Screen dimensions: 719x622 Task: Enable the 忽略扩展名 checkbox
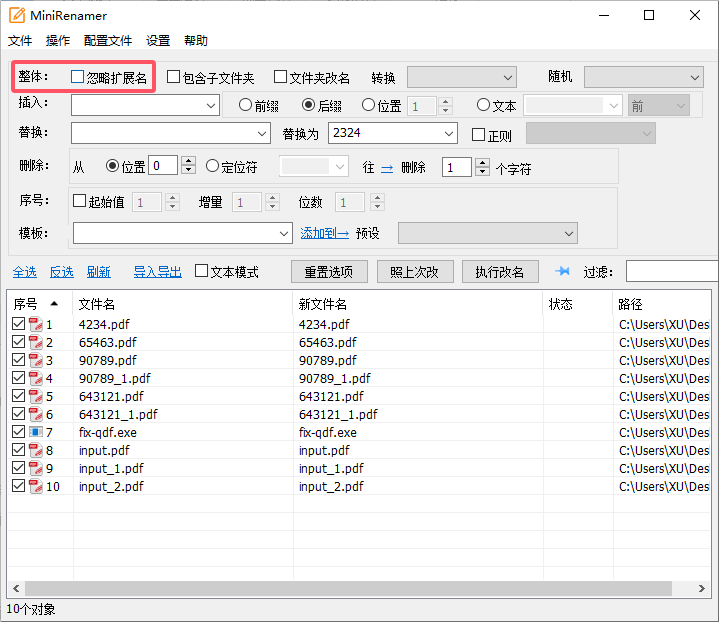78,77
